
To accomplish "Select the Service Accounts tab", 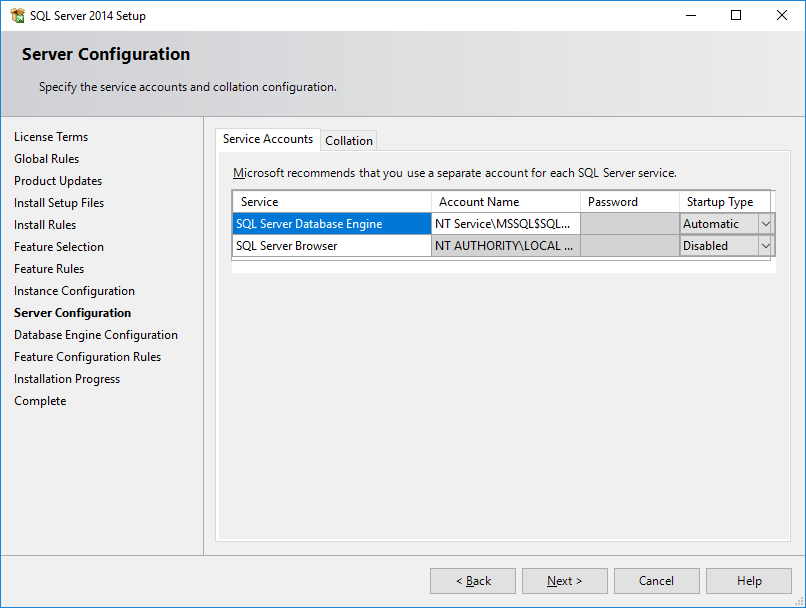I will tap(267, 140).
